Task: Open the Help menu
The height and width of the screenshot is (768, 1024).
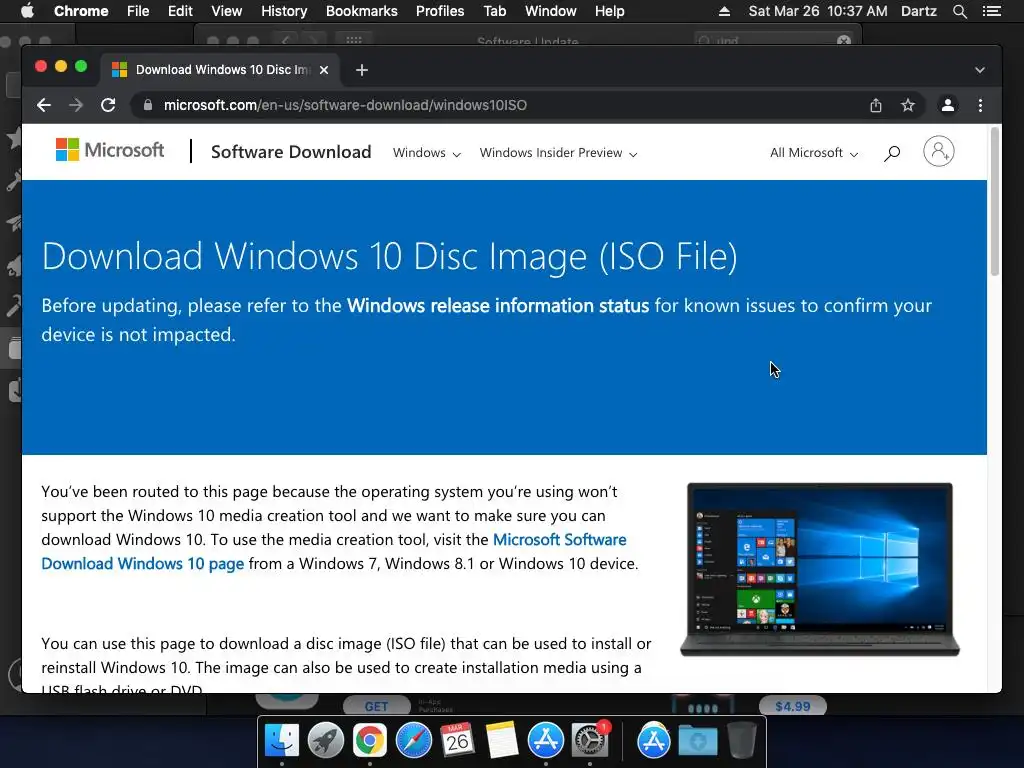Action: coord(609,11)
